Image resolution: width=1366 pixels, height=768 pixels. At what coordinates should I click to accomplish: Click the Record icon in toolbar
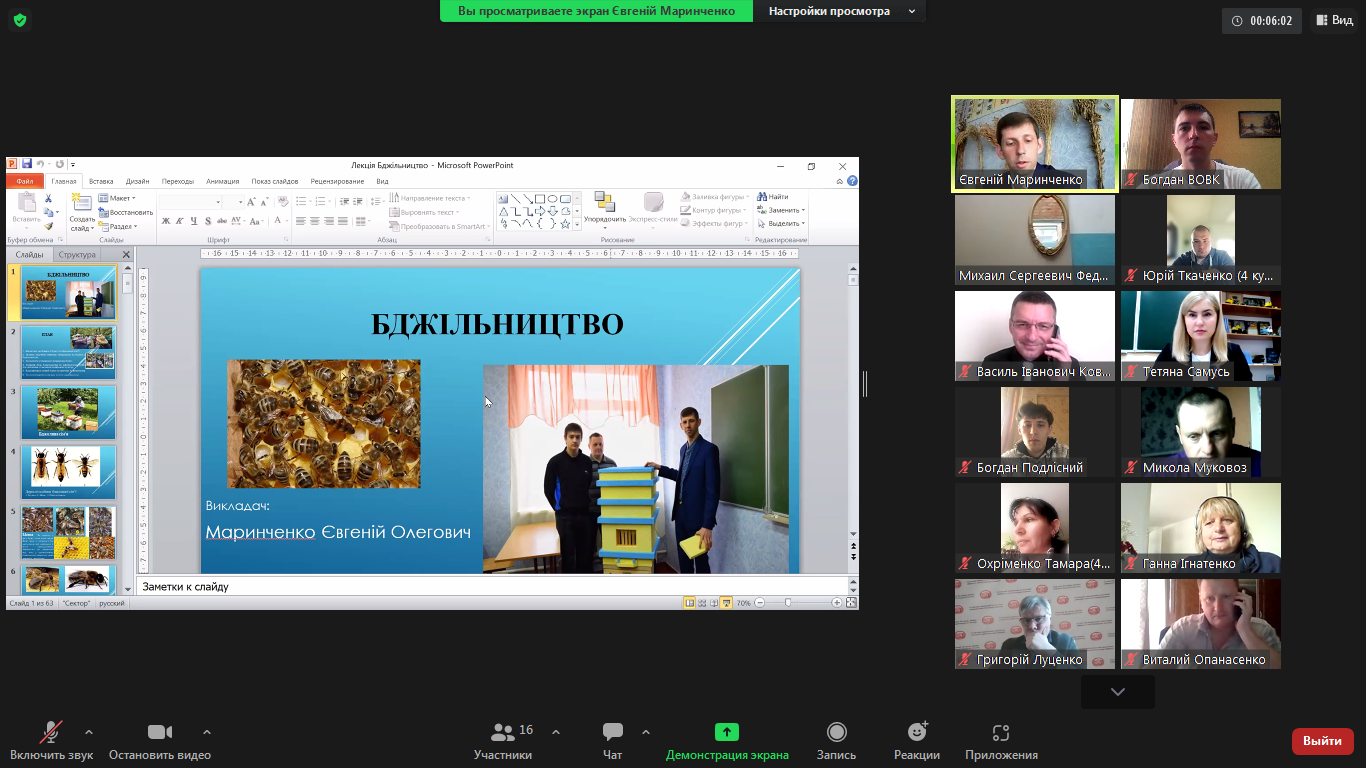[x=836, y=733]
